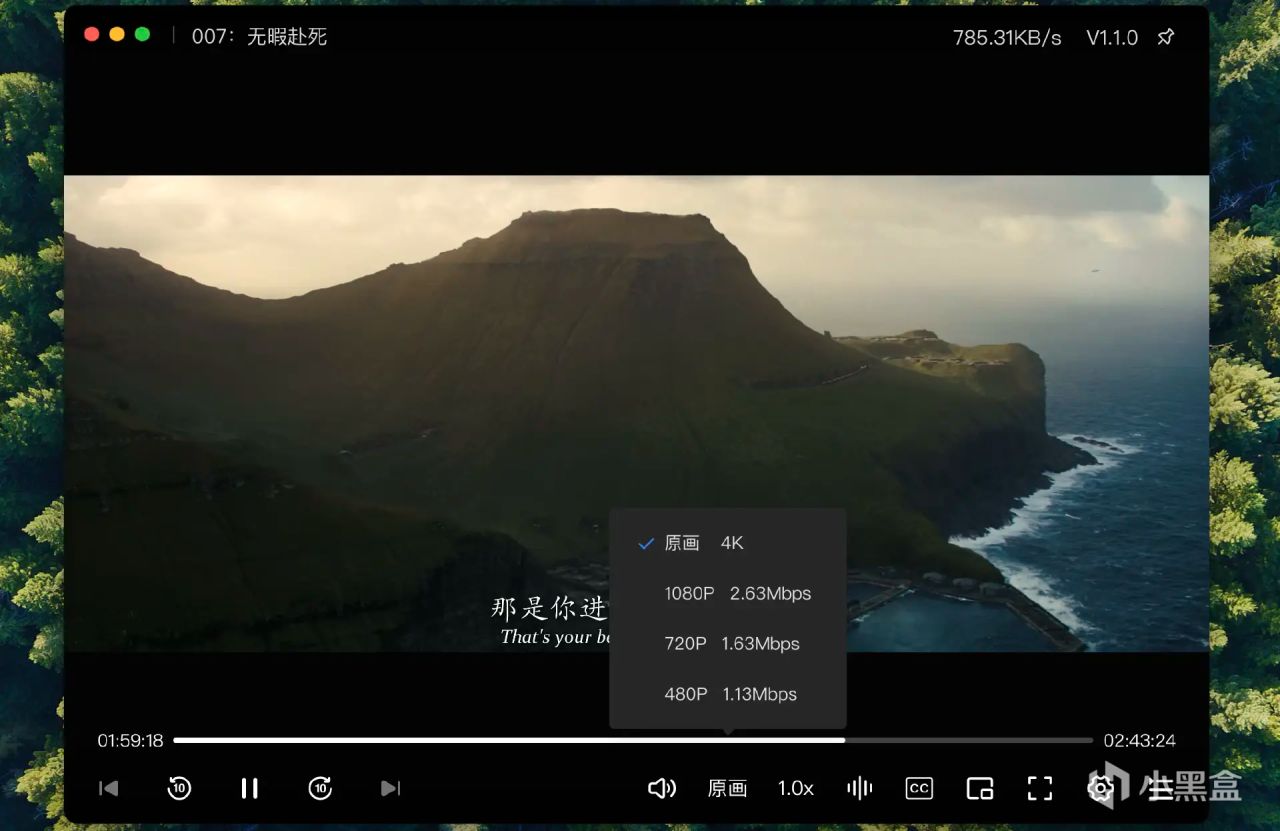Click the V1.1.0 version label
The height and width of the screenshot is (831, 1280).
(x=1112, y=37)
